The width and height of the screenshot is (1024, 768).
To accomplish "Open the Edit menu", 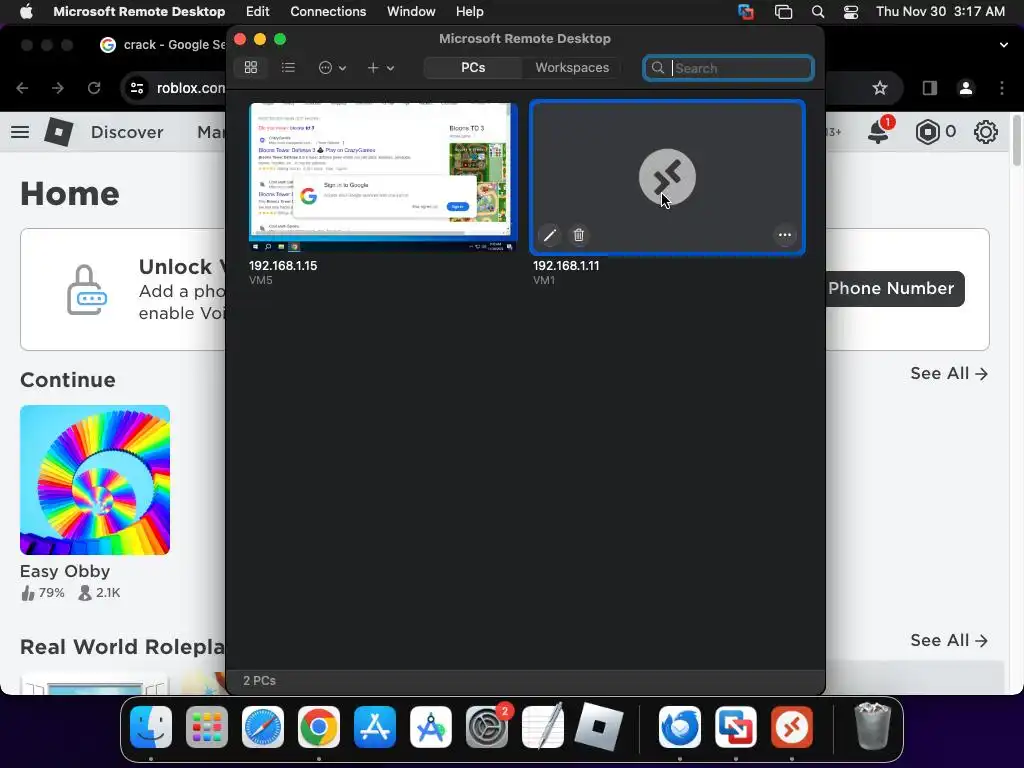I will [x=257, y=11].
